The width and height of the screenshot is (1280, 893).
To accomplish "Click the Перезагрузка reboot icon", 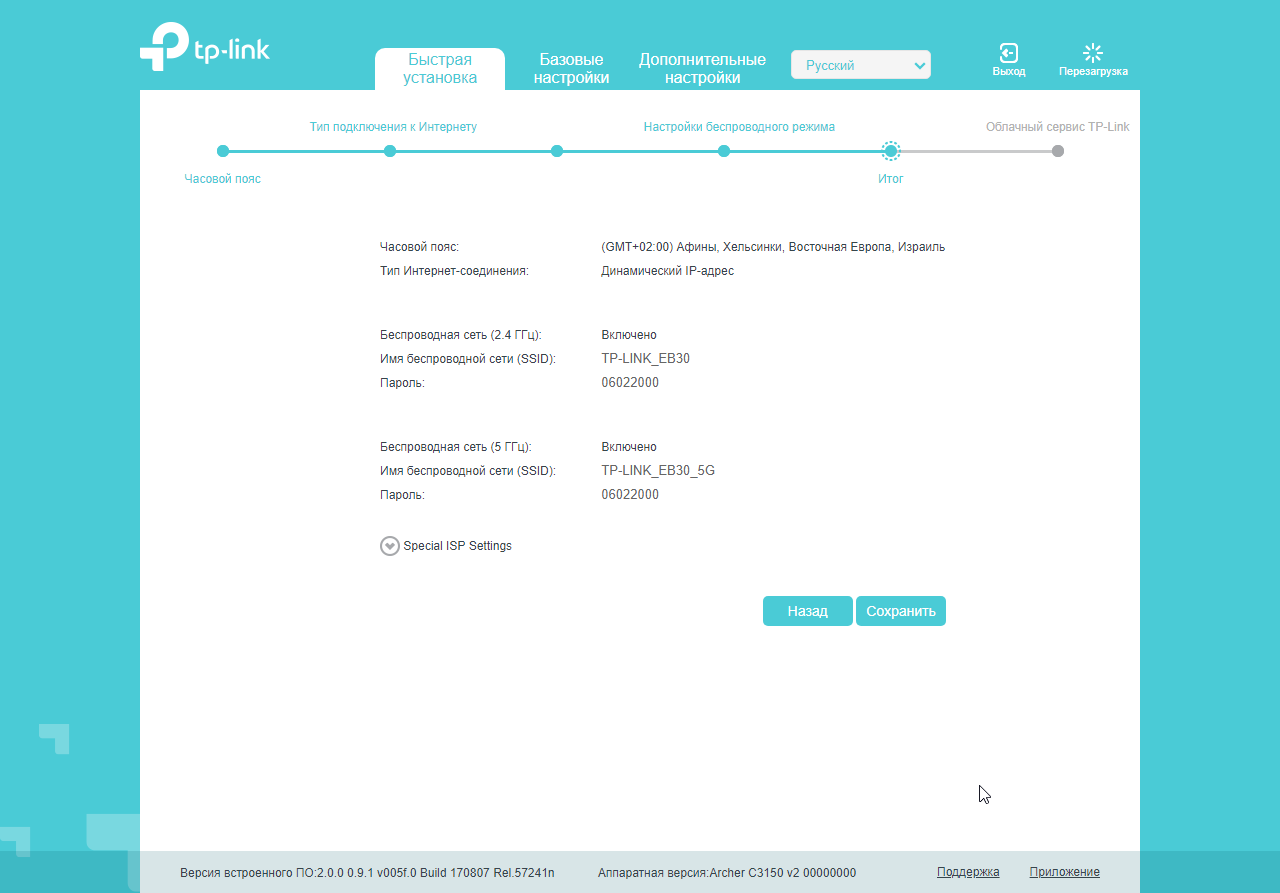I will (x=1093, y=53).
